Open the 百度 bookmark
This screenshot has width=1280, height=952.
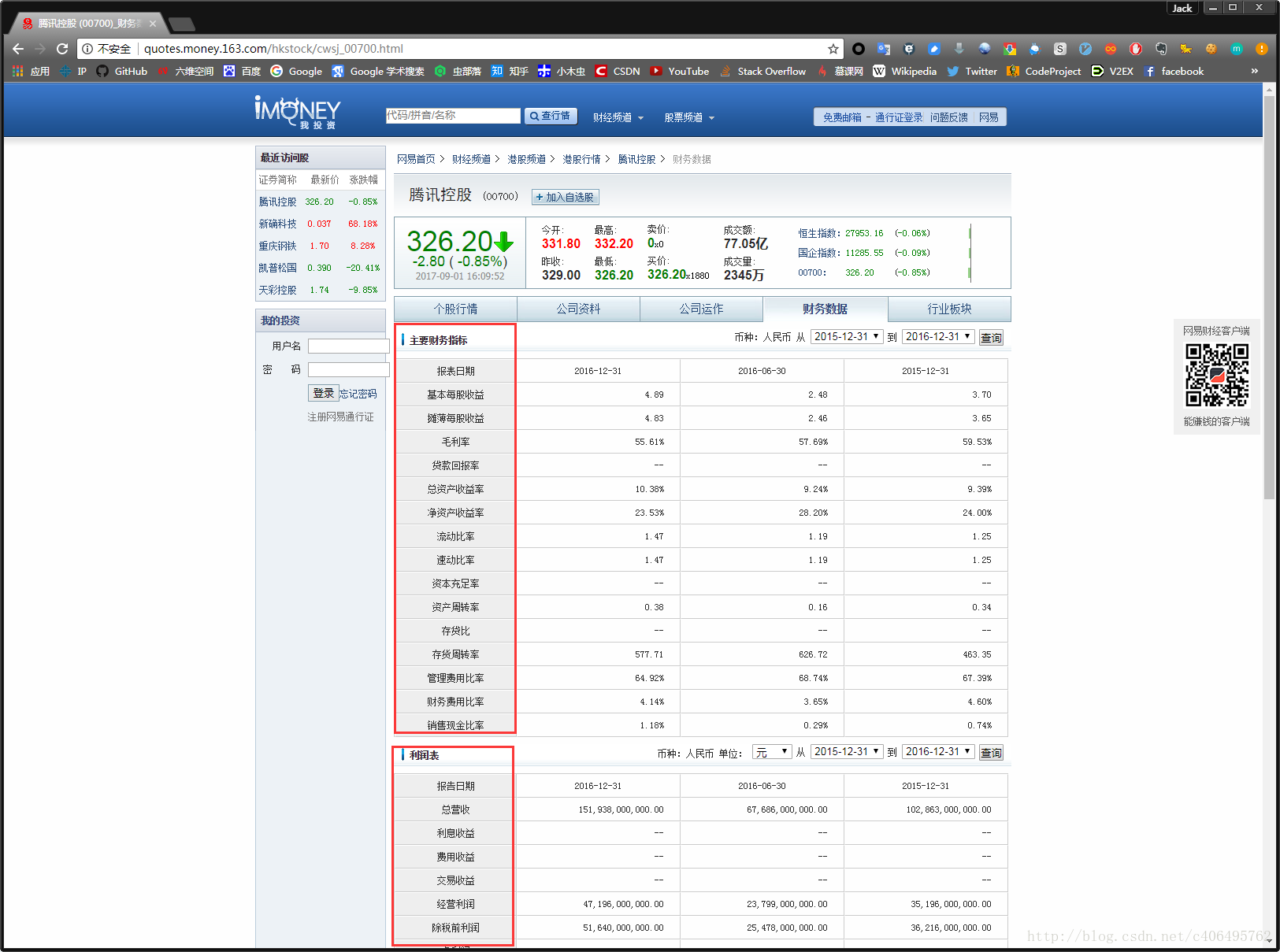pos(243,71)
